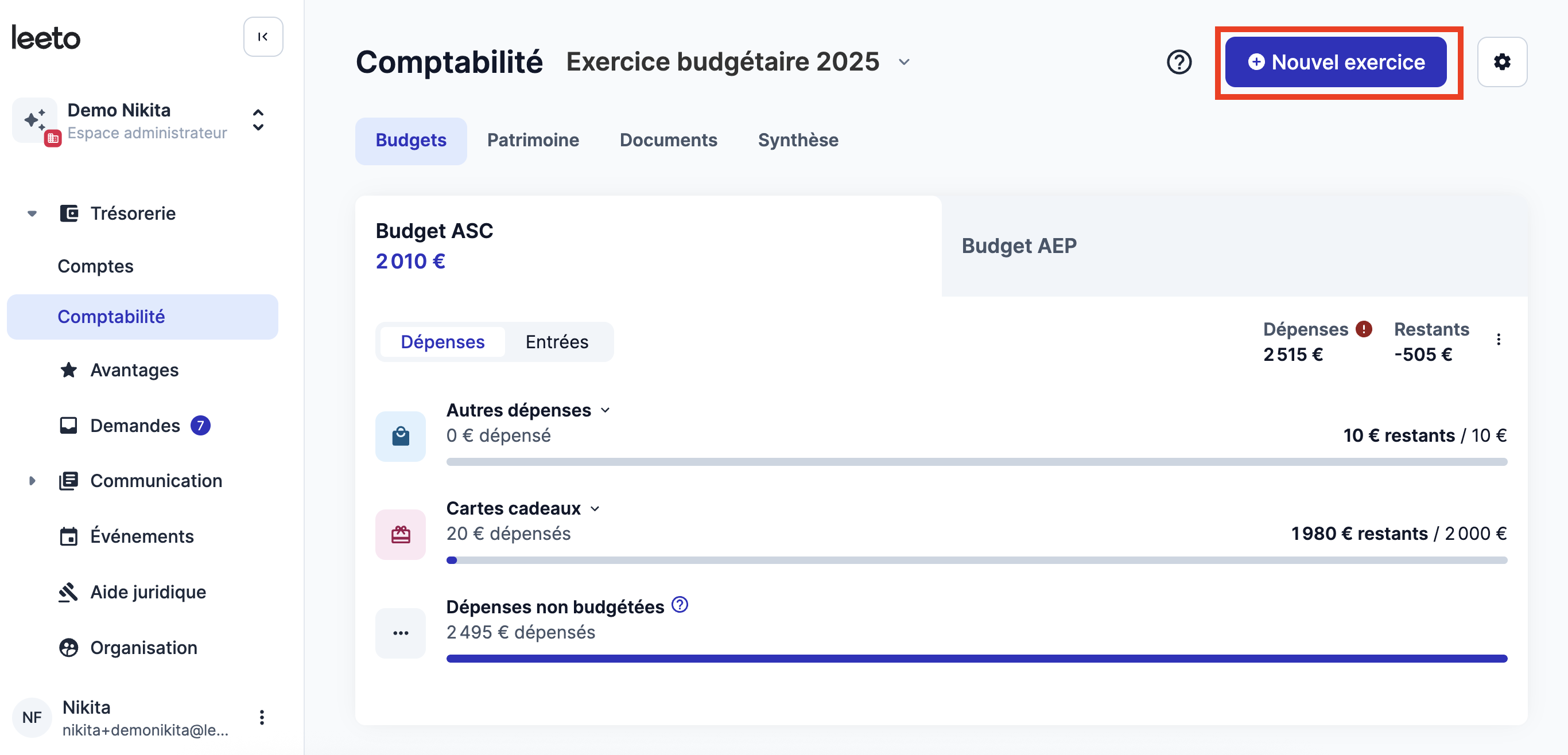Click the 2 010 € budget amount
The height and width of the screenshot is (755, 1568).
pos(410,262)
